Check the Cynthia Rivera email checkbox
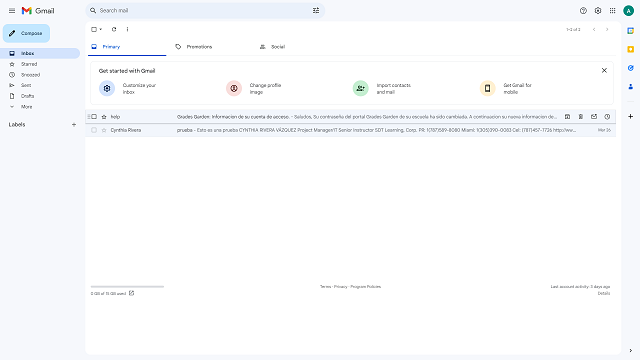The width and height of the screenshot is (640, 360). click(x=94, y=130)
